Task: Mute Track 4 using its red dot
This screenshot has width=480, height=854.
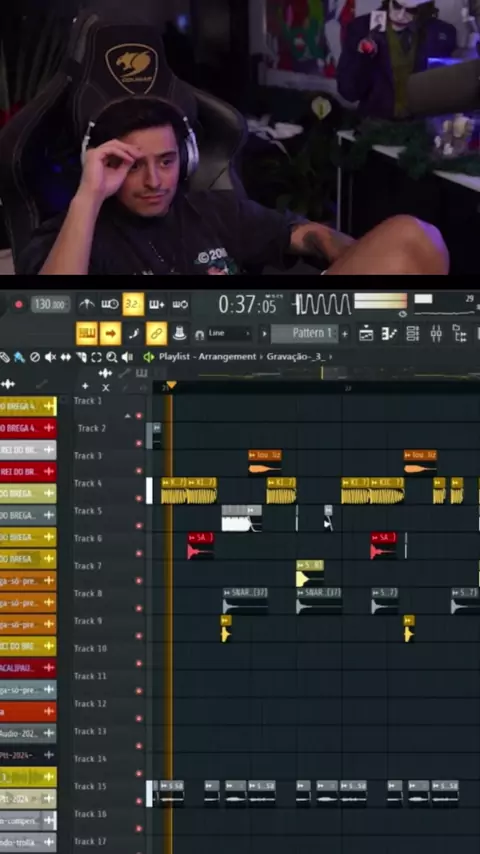Action: (x=138, y=498)
